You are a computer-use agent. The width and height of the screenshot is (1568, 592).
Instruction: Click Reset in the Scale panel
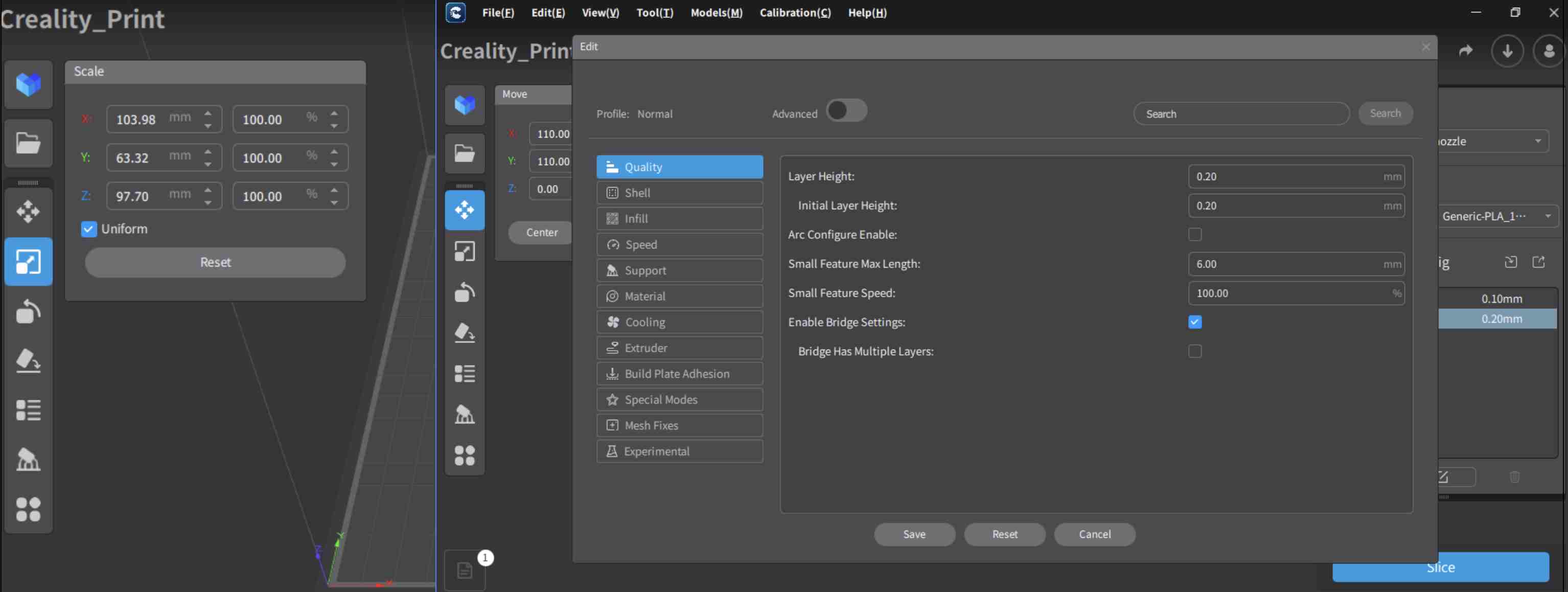coord(216,262)
